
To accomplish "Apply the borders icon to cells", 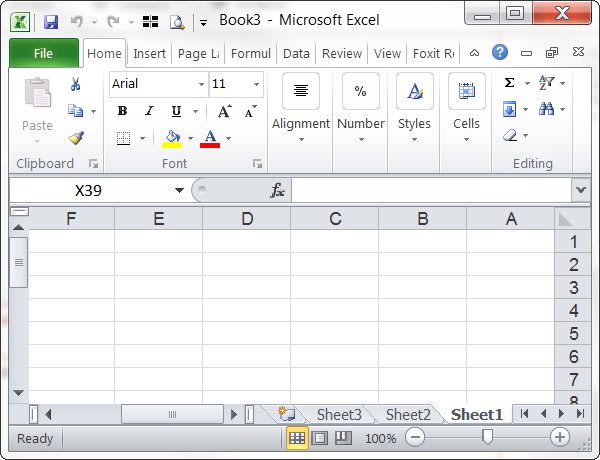I will (x=123, y=138).
